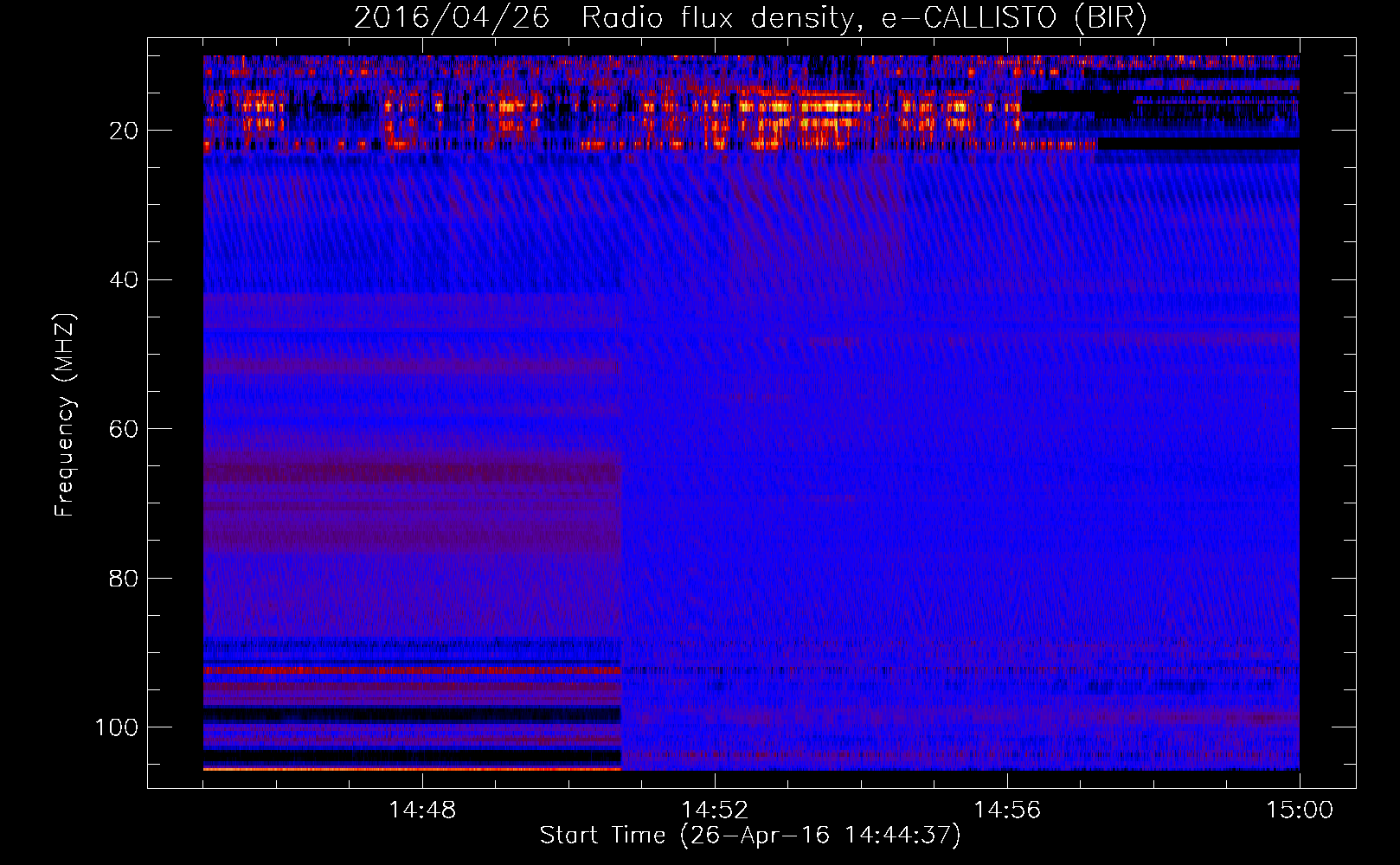Click the red horizontal band near 92 MHz
The image size is (1400, 865).
pos(413,670)
